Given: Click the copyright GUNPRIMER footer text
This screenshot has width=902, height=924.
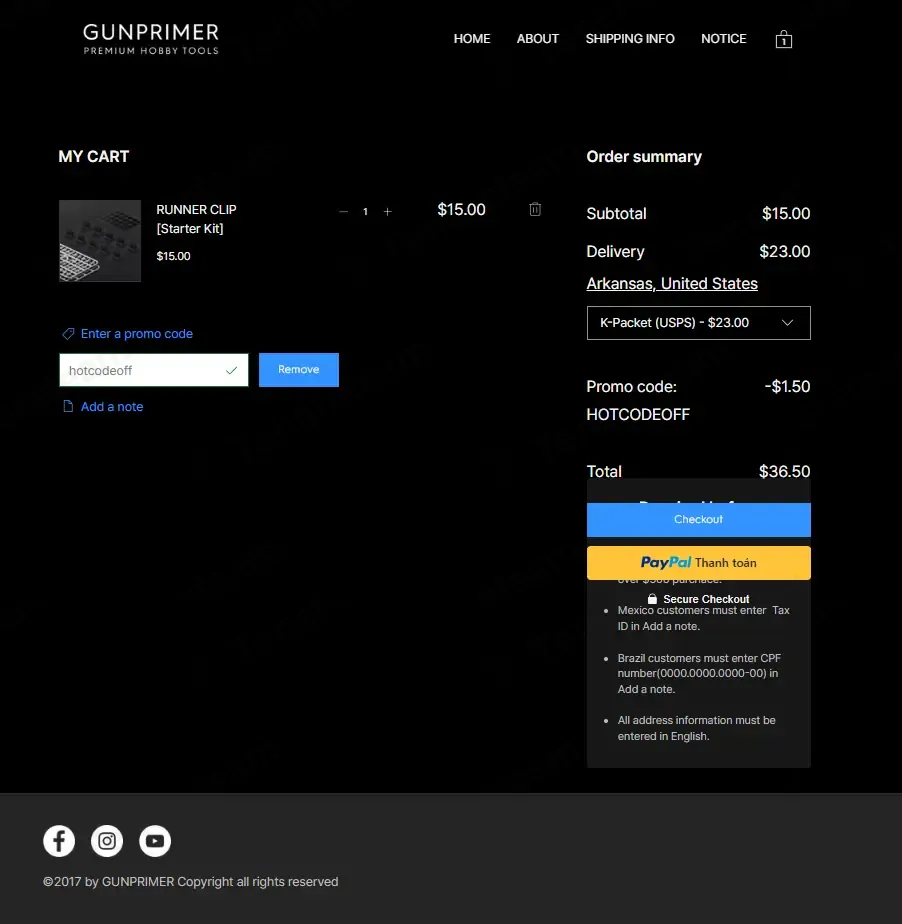Looking at the screenshot, I should tap(190, 882).
